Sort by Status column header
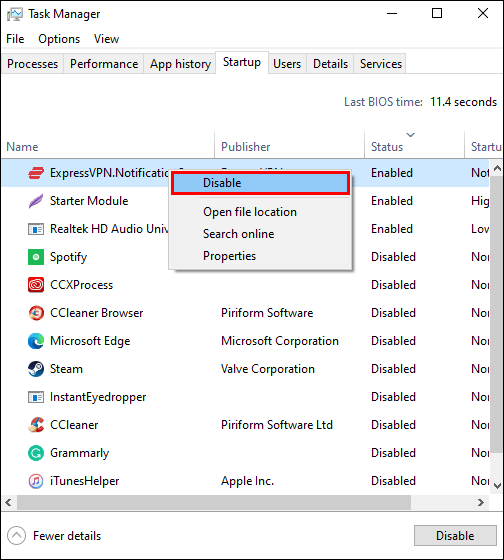This screenshot has height=560, width=504. 387,147
